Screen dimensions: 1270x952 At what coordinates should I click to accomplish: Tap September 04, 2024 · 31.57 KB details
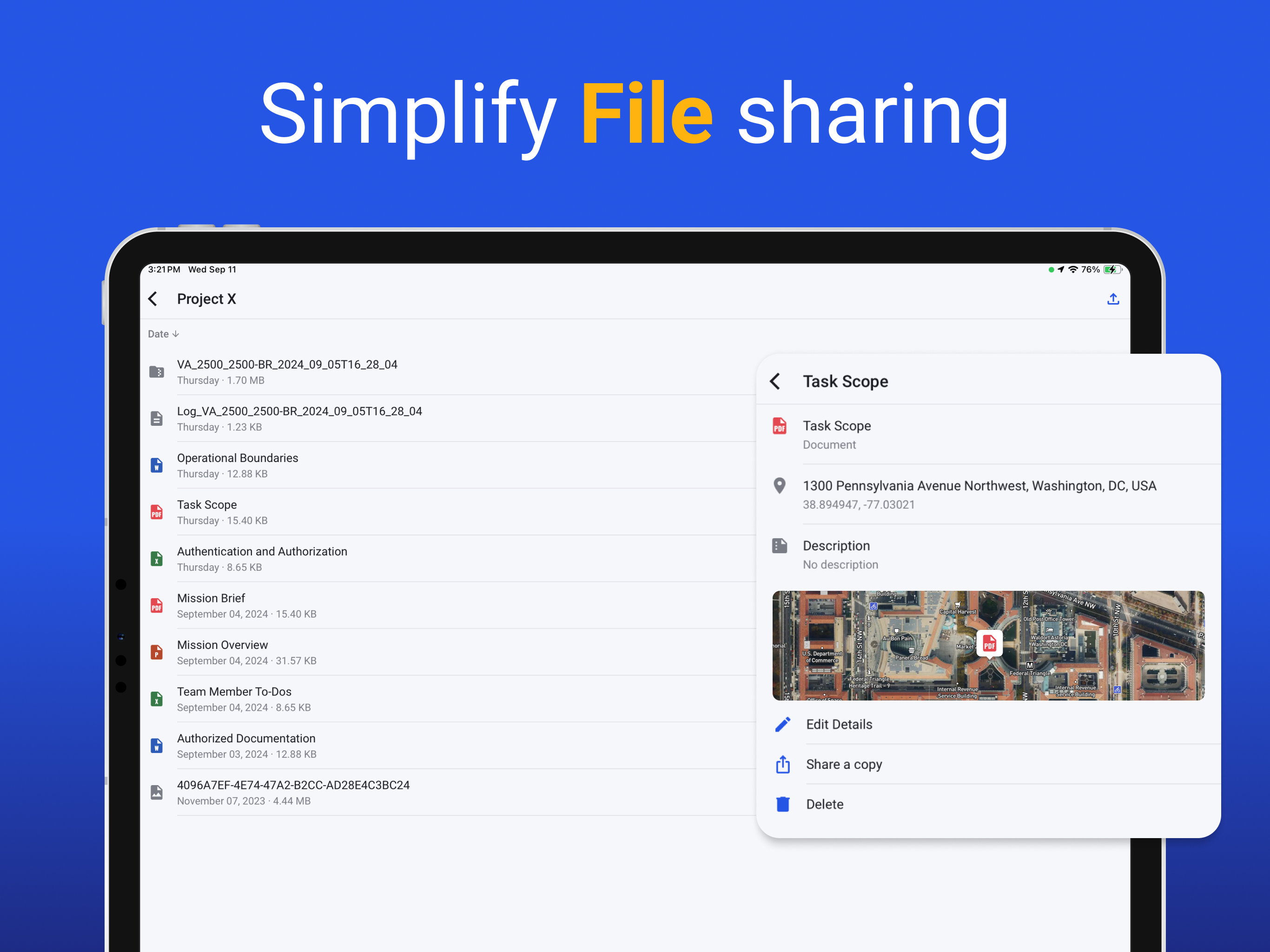[246, 661]
